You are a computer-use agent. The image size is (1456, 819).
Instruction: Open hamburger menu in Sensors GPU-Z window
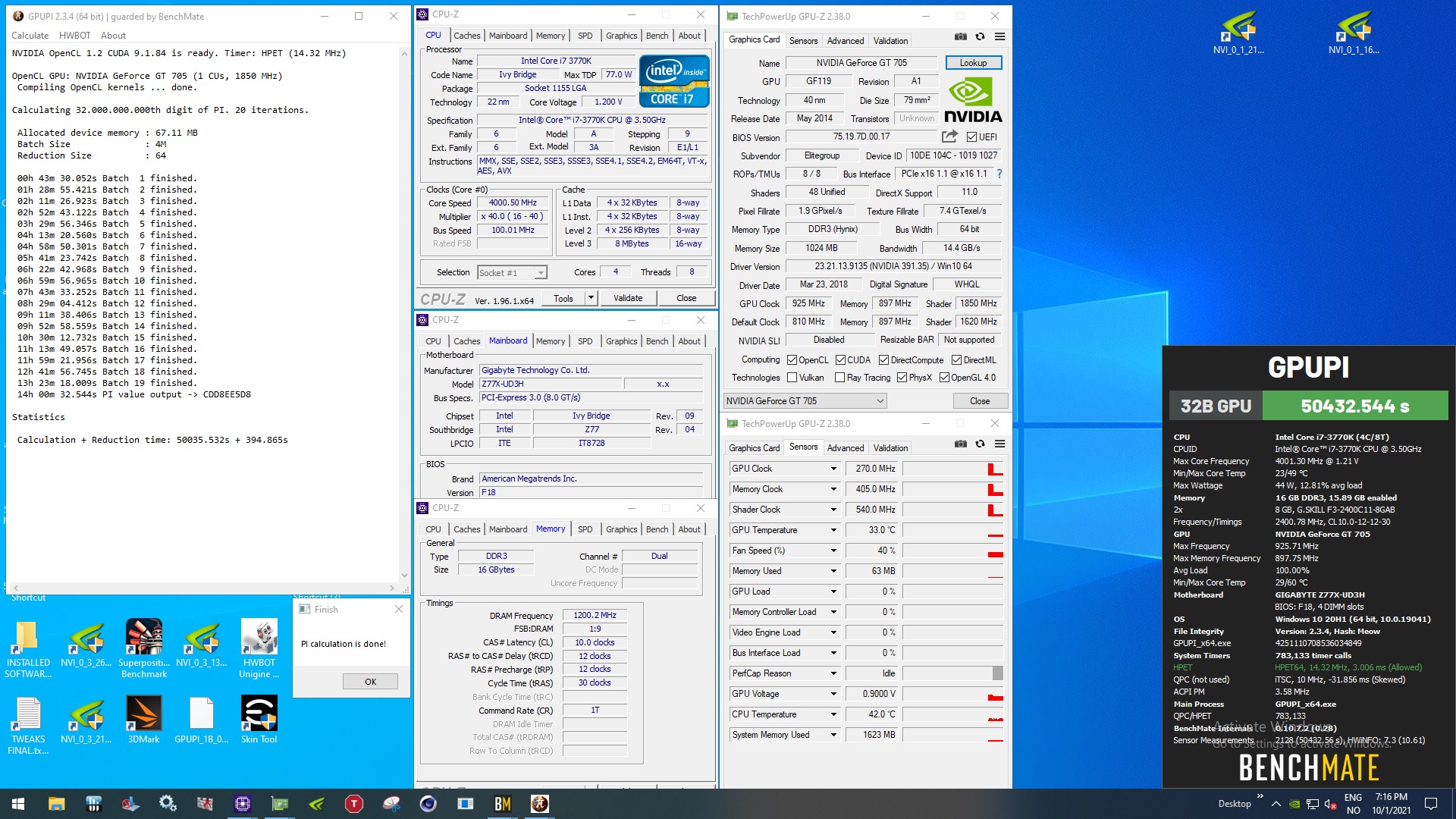coord(999,444)
